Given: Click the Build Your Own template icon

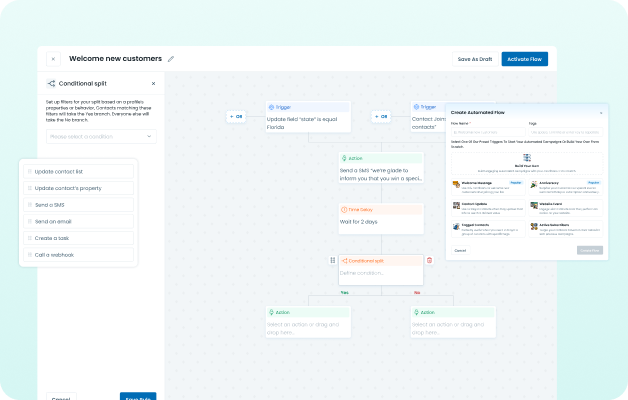Looking at the screenshot, I should pos(525,158).
